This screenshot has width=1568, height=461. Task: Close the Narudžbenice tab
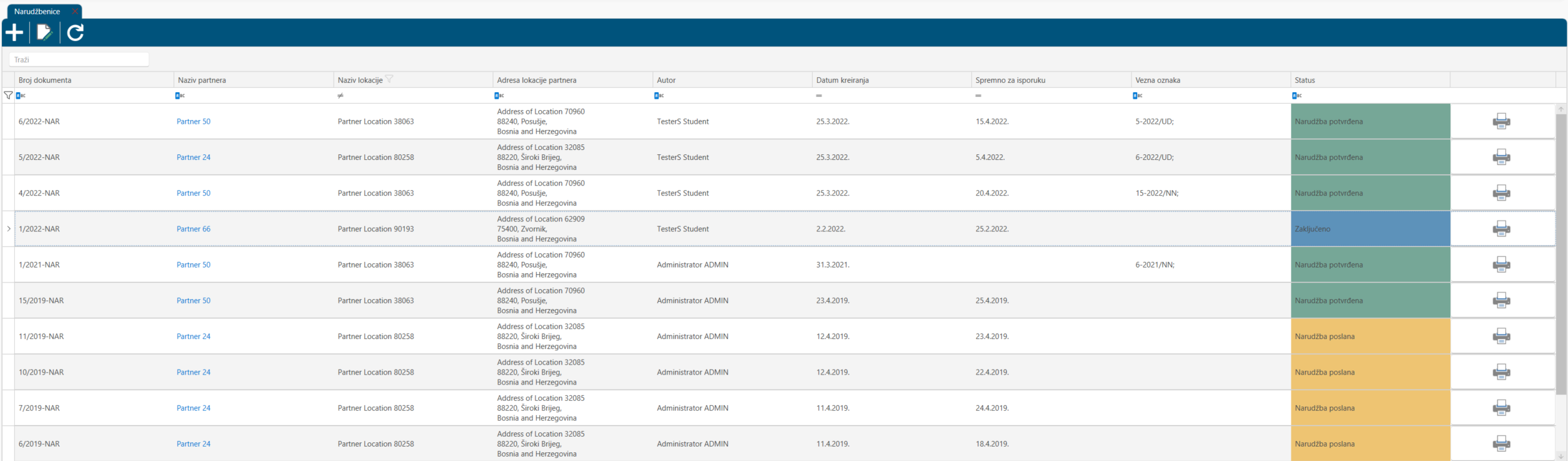click(75, 11)
